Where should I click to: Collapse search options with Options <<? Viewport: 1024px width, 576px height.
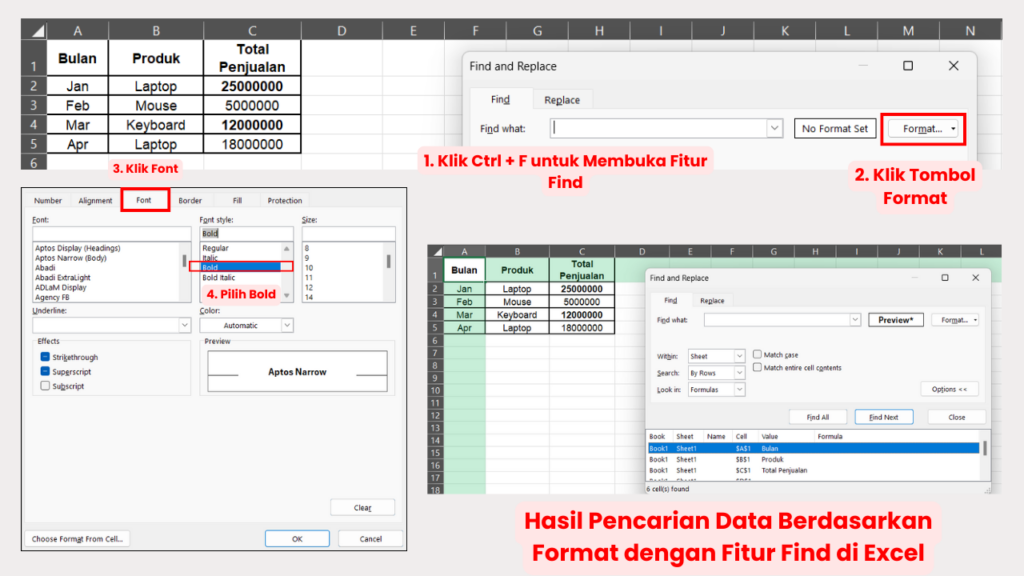949,388
